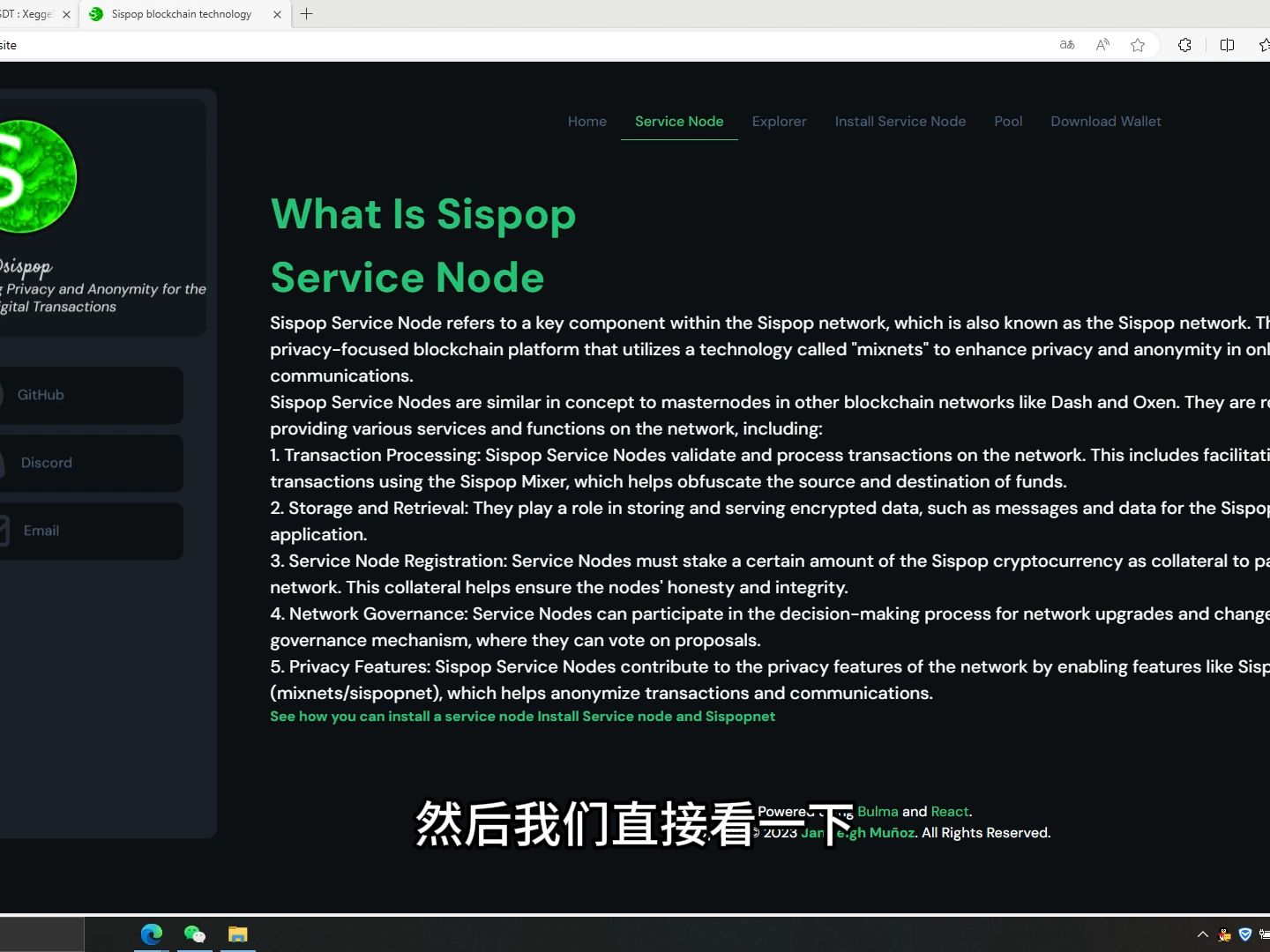
Task: Open the Install Service Node nav item
Action: 900,122
